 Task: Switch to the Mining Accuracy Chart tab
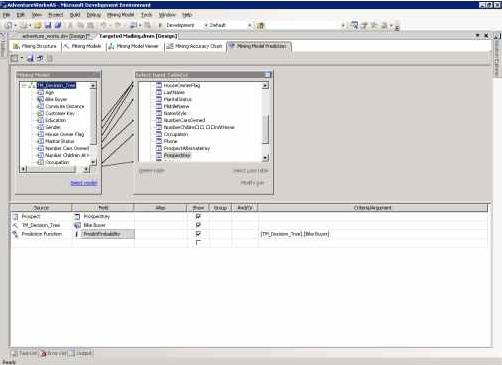click(x=194, y=46)
